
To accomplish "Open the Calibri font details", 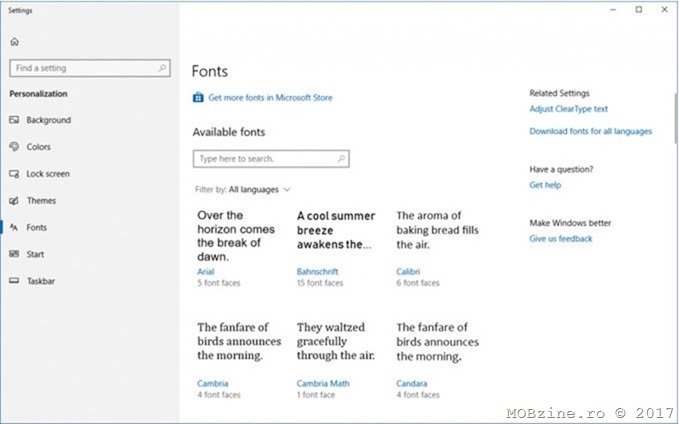I will pos(408,272).
